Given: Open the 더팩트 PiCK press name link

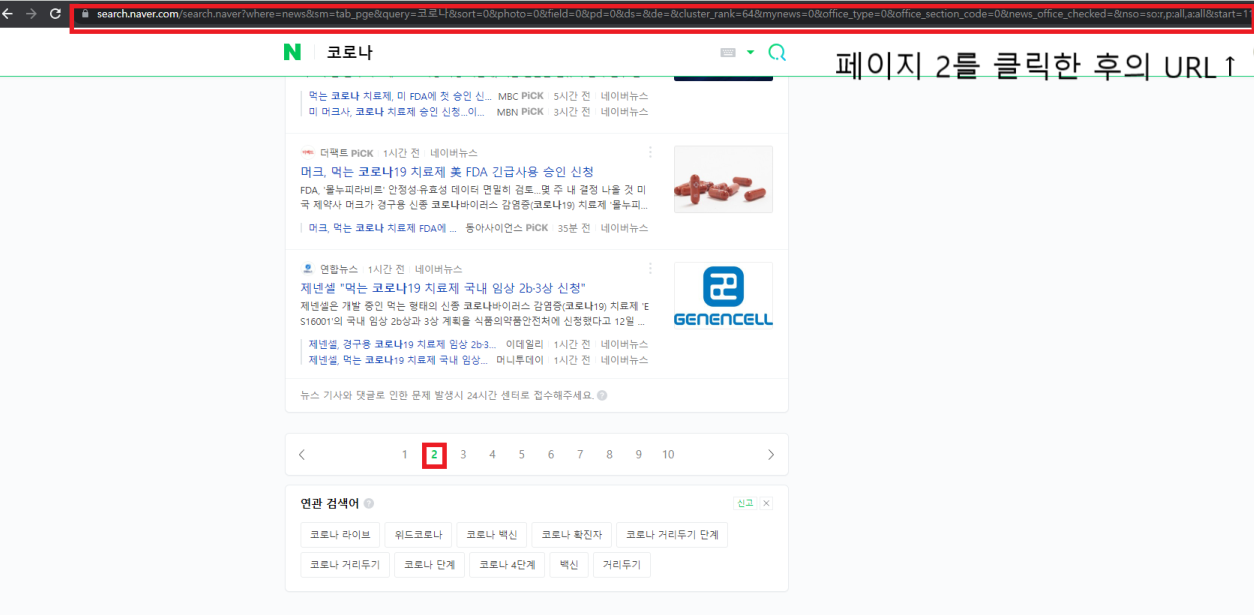Looking at the screenshot, I should point(346,153).
